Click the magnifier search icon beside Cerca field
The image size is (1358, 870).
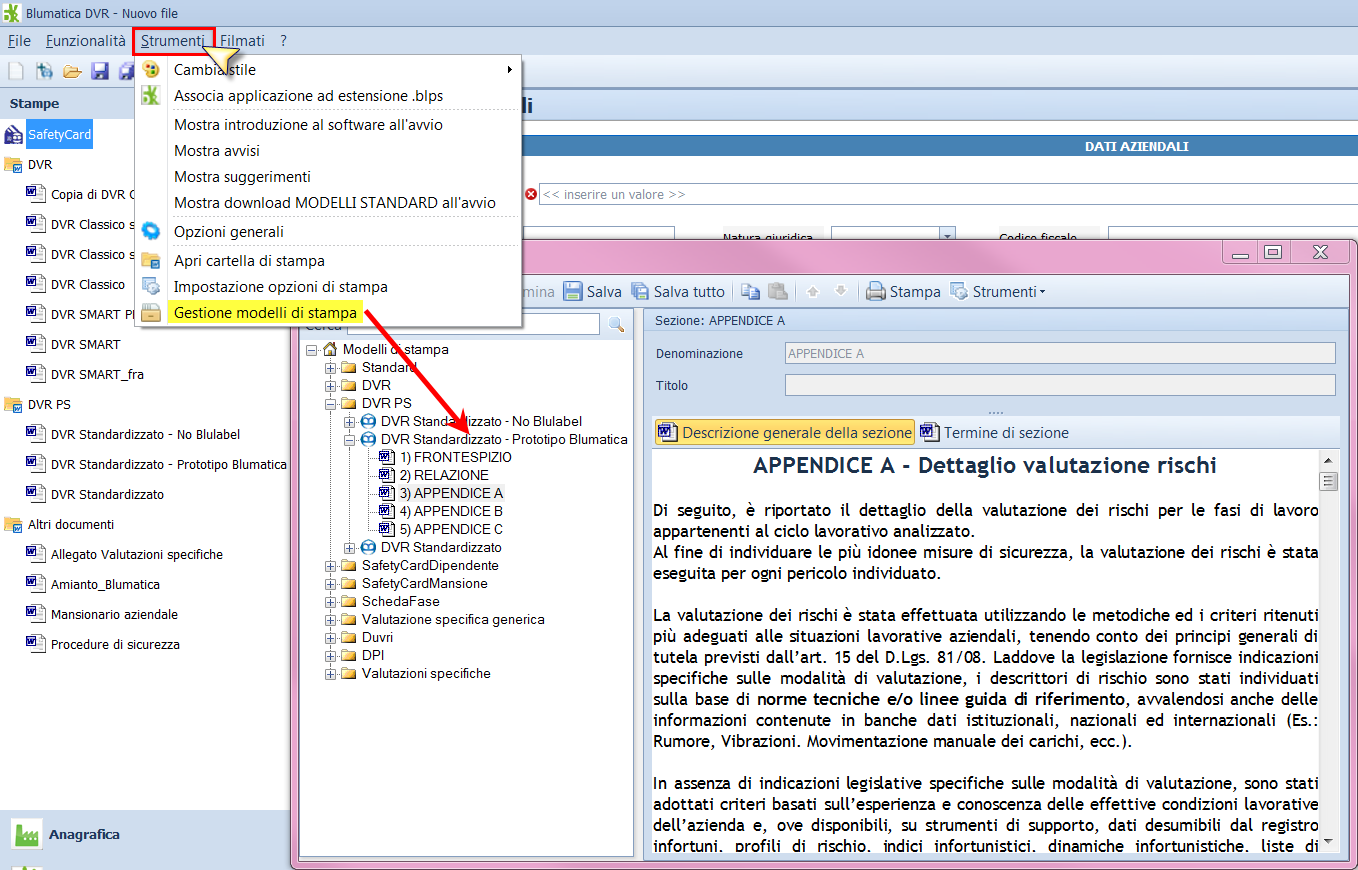tap(616, 324)
